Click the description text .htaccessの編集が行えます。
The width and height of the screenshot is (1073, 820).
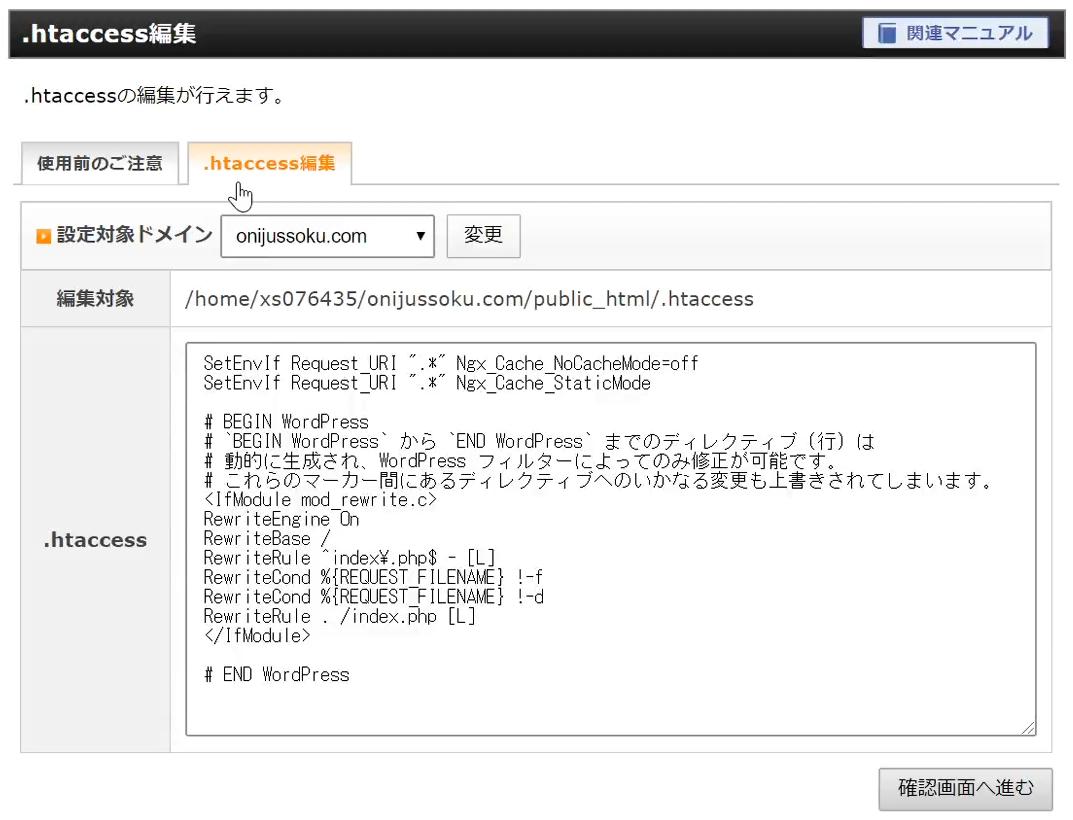coord(154,95)
